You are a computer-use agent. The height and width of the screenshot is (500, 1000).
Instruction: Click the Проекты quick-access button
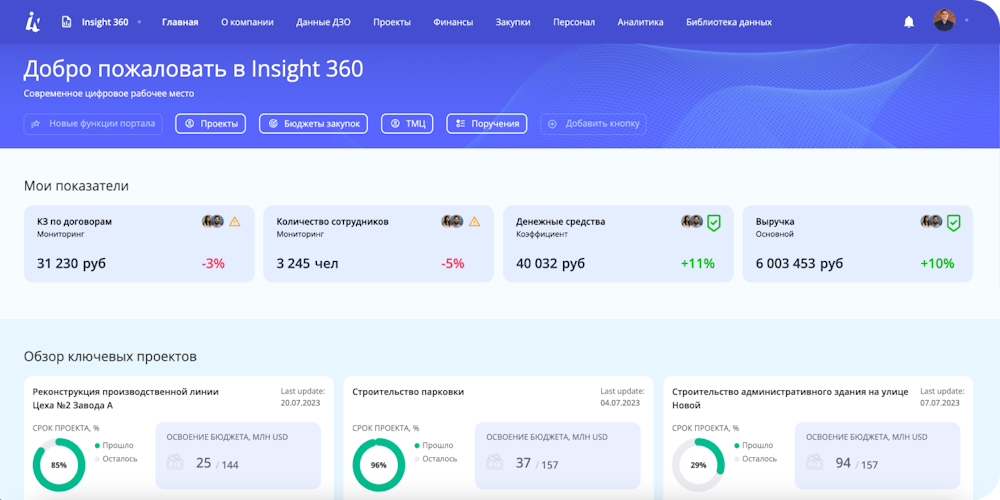[x=210, y=124]
